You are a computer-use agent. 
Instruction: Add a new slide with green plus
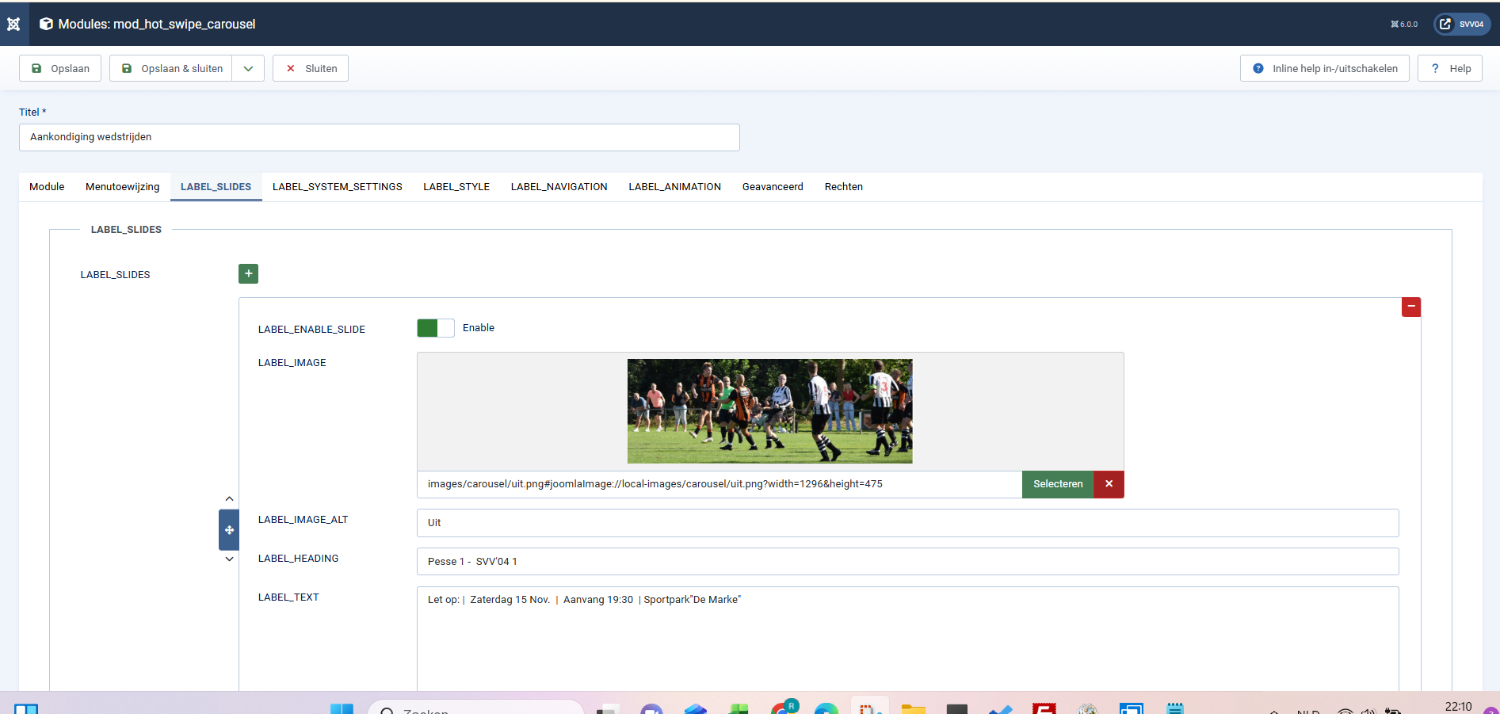248,274
